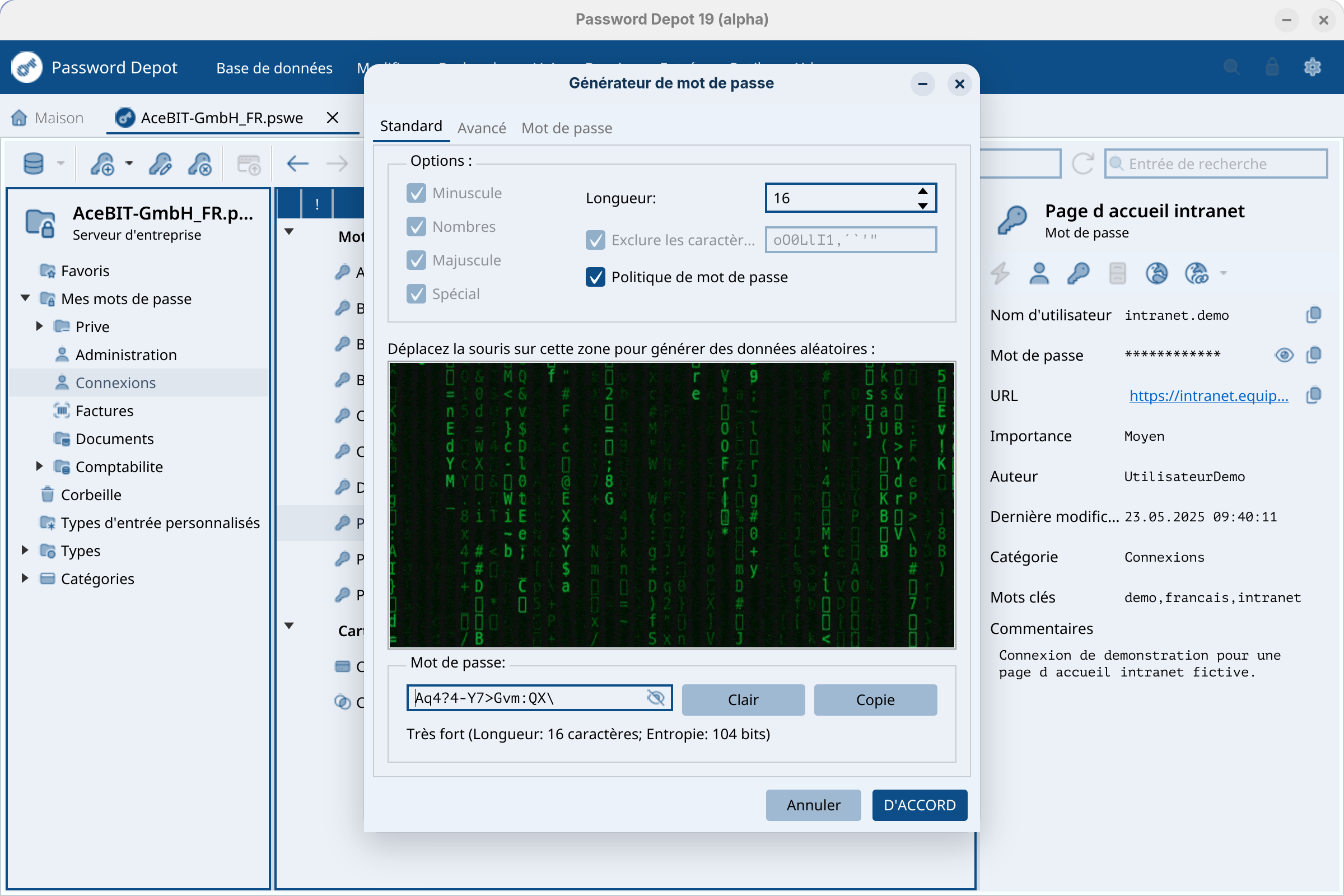
Task: Open the https://intranet.equip... link
Action: pyautogui.click(x=1208, y=395)
